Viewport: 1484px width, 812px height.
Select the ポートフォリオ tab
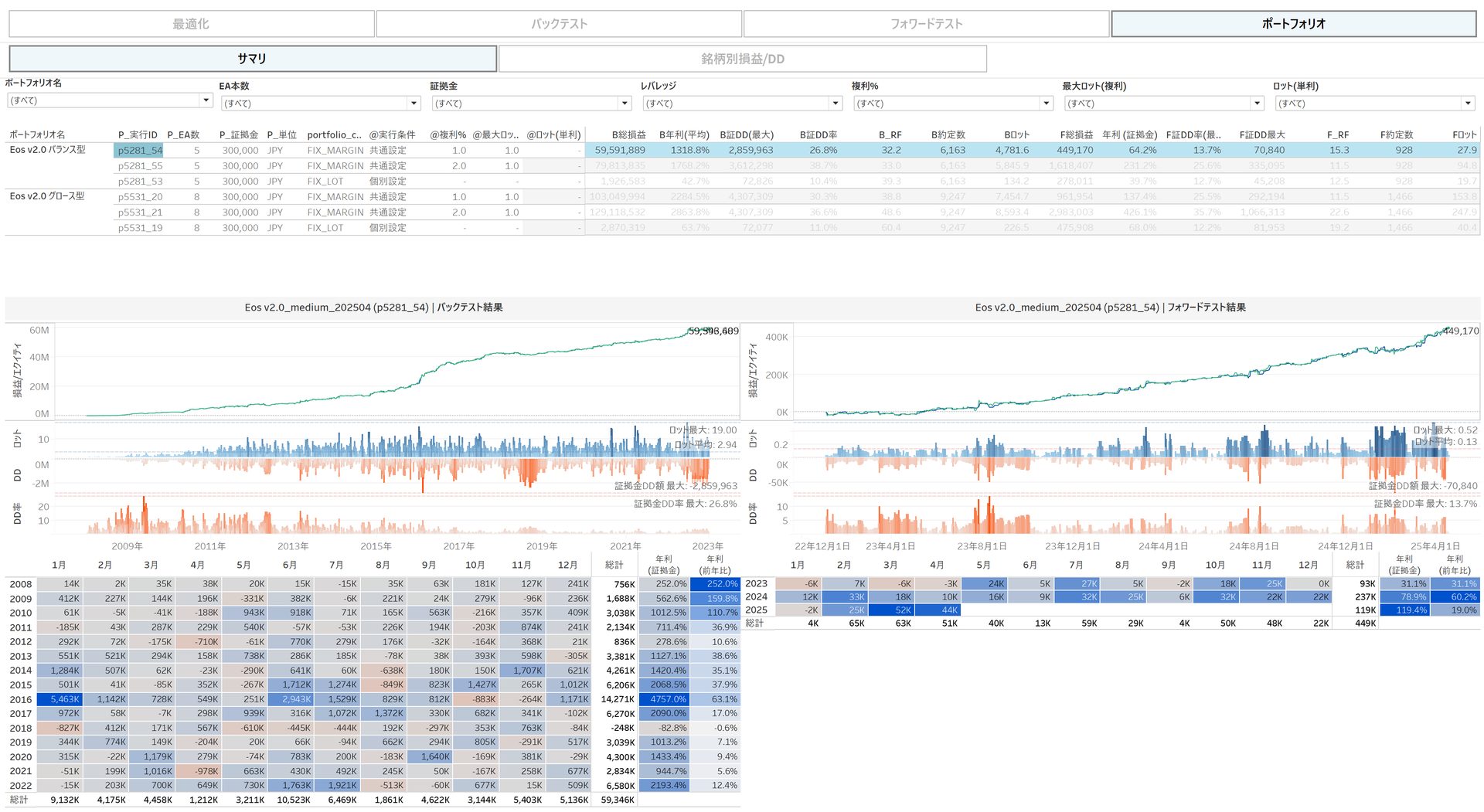(1293, 24)
